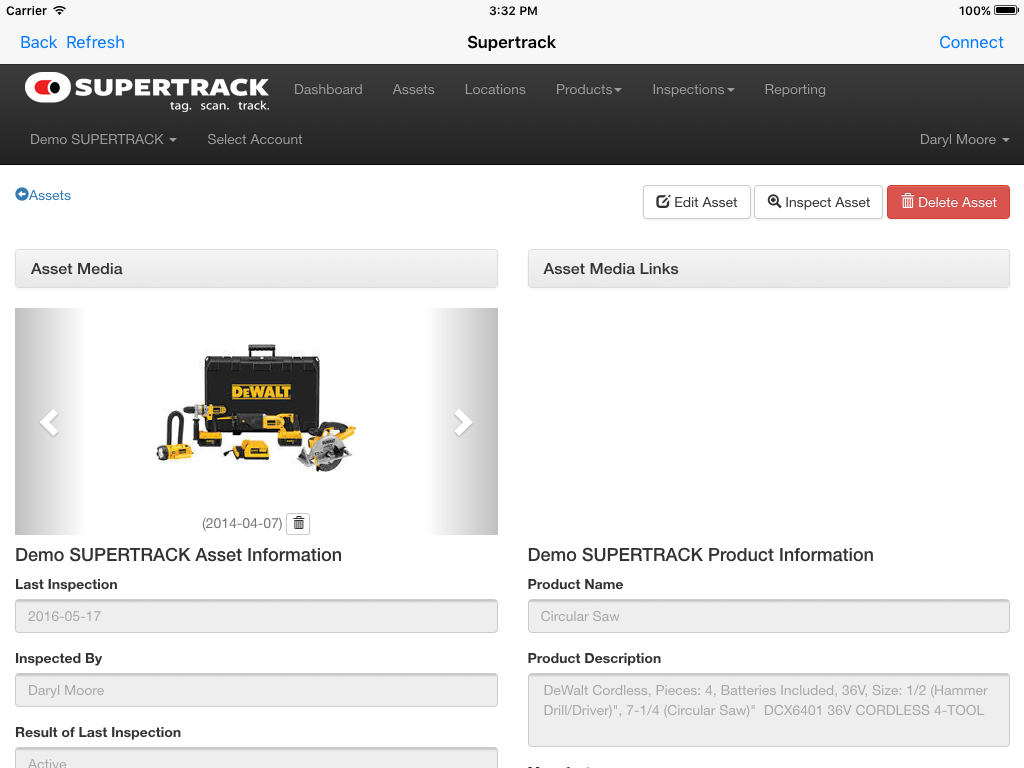
Task: Expand the Demo SUPERTRACK account dropdown
Action: (x=103, y=139)
